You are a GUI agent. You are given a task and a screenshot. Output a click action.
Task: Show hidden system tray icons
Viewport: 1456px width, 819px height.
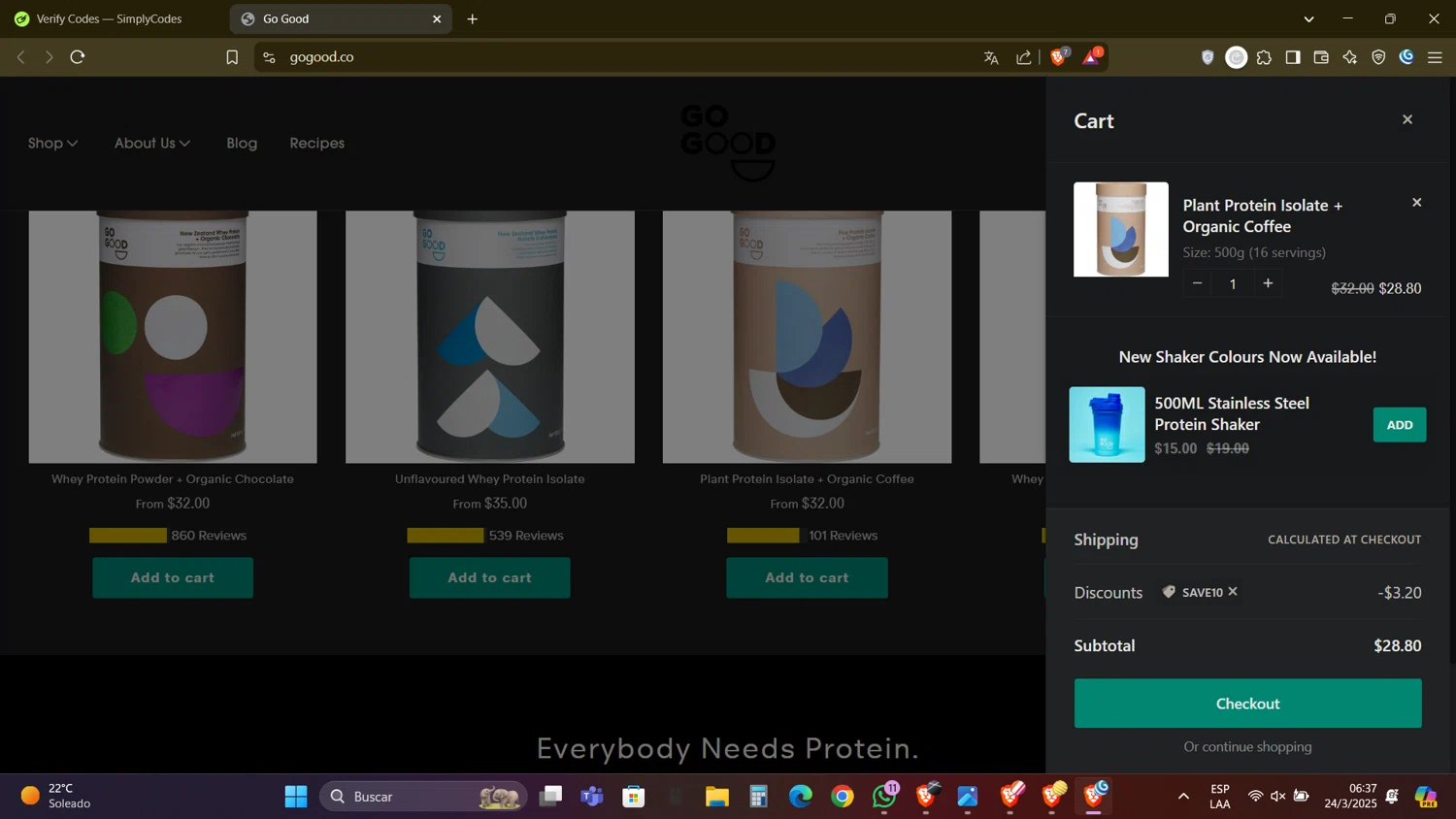pyautogui.click(x=1183, y=797)
